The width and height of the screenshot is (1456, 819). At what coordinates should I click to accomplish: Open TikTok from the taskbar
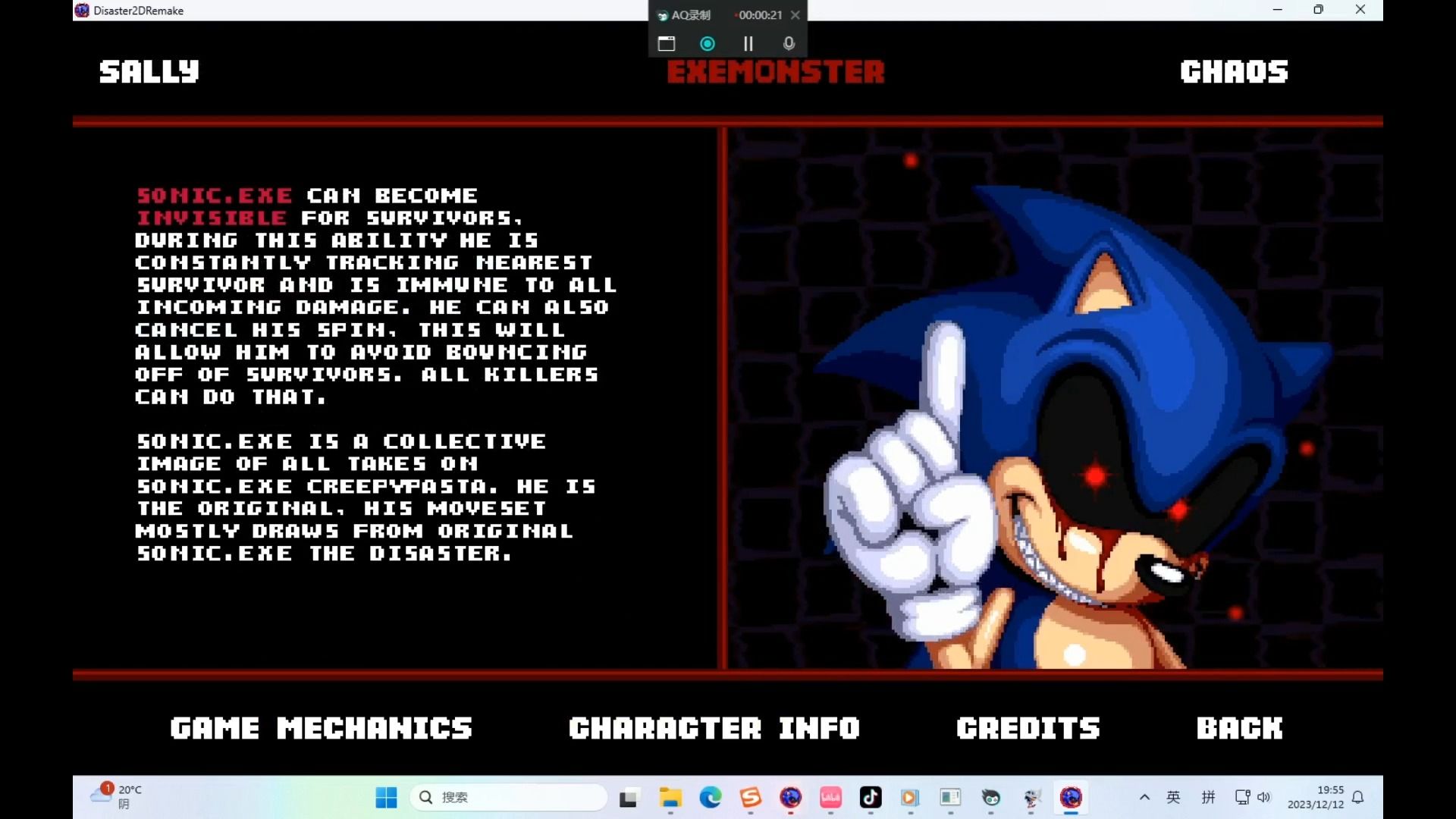click(871, 797)
